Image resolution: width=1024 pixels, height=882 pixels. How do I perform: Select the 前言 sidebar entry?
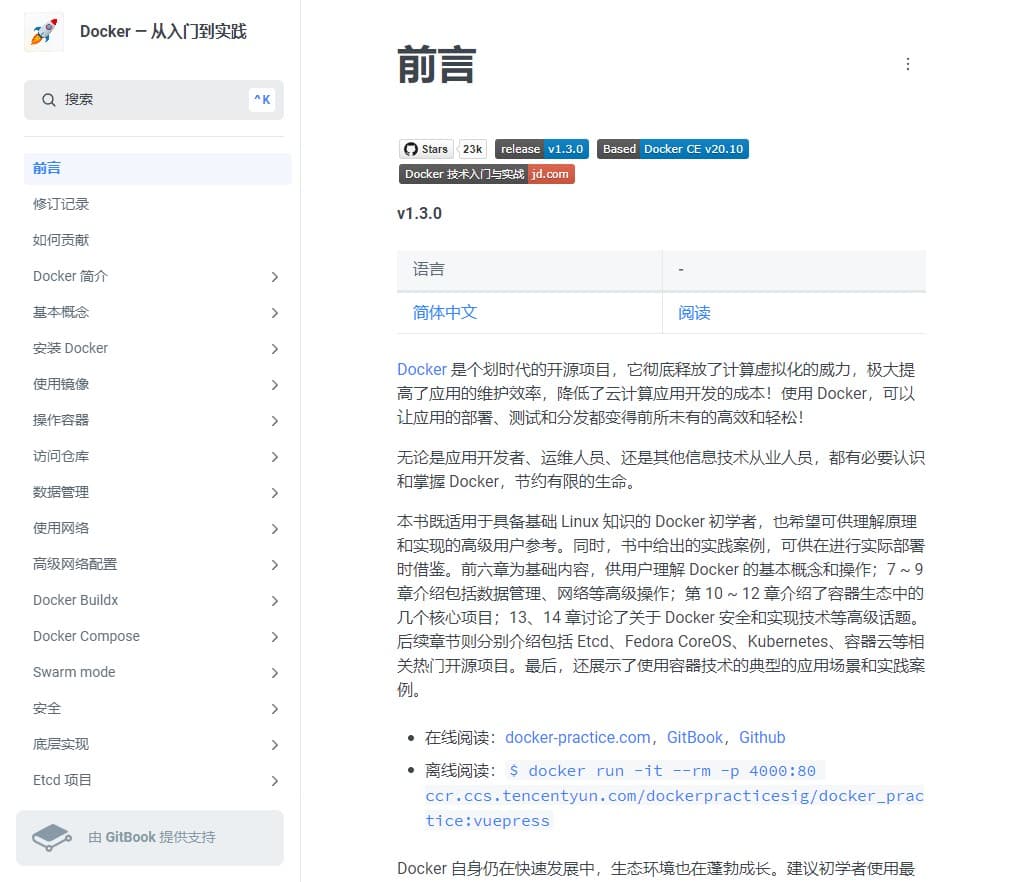point(47,168)
